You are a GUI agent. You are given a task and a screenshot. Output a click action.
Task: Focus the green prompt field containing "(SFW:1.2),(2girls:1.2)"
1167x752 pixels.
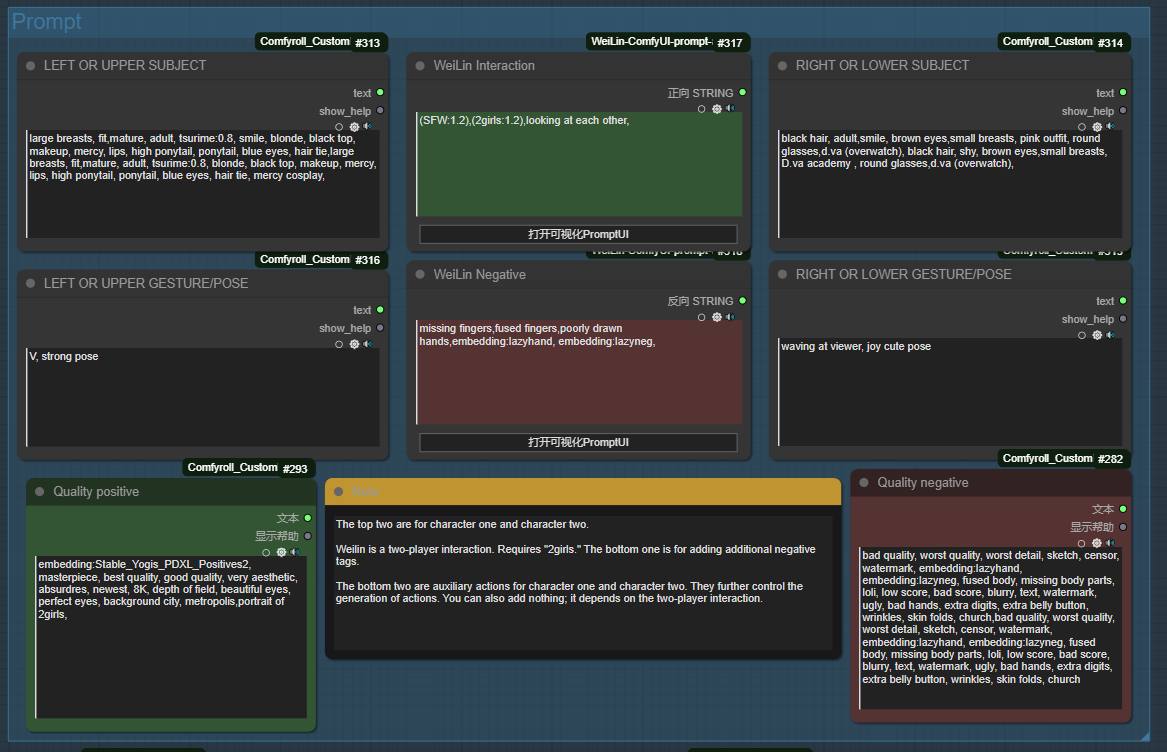point(579,165)
